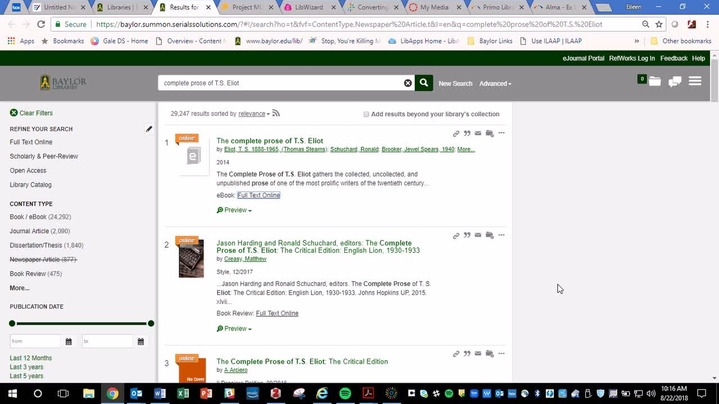Click email icon for result 1
Image resolution: width=719 pixels, height=404 pixels.
tap(478, 133)
